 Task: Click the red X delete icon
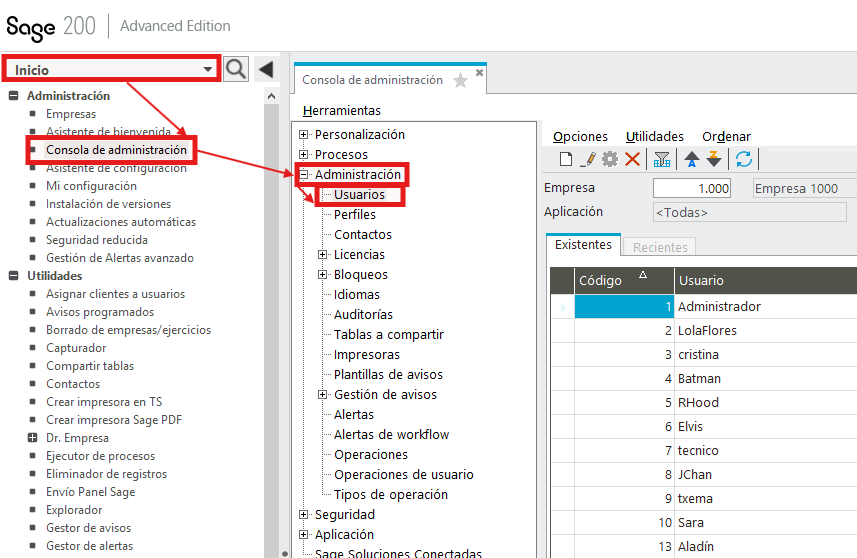pyautogui.click(x=632, y=159)
